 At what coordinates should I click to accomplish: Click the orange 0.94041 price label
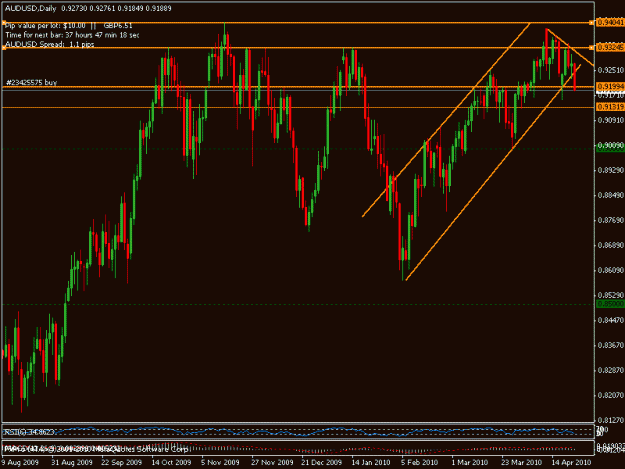pos(610,23)
